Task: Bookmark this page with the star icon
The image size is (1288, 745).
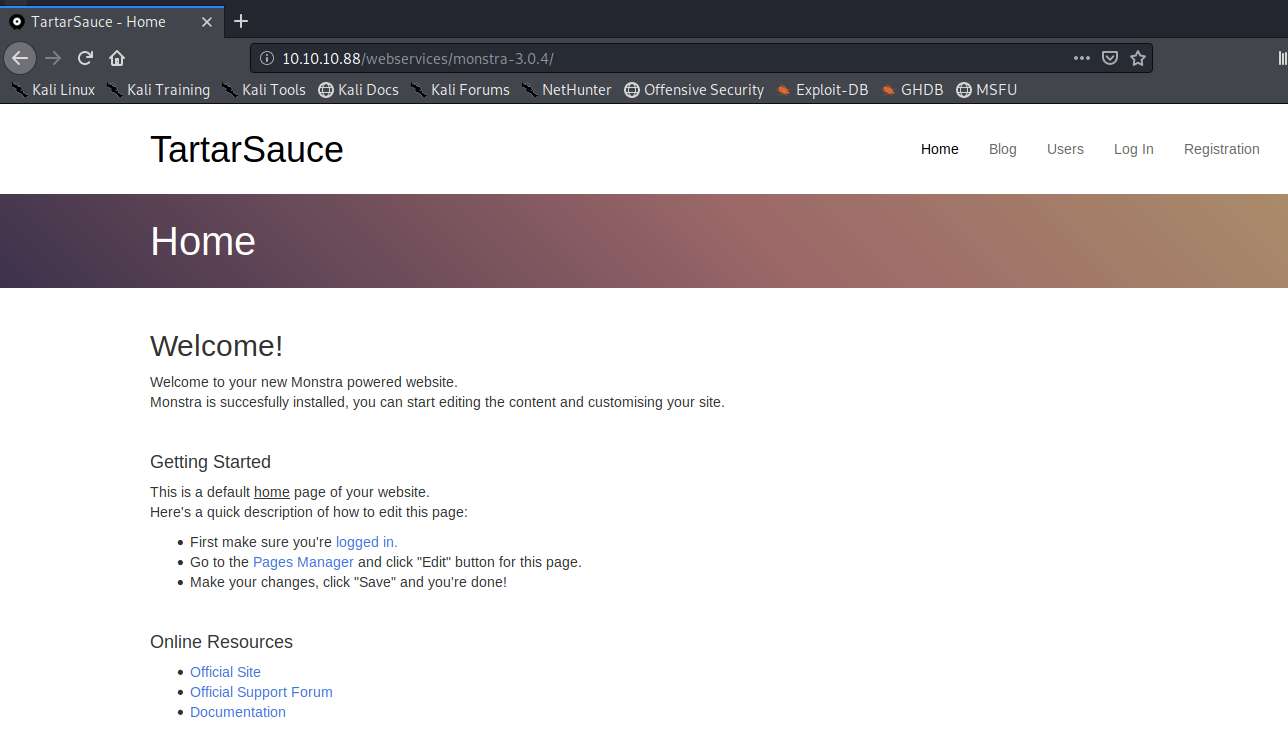Action: click(x=1137, y=58)
